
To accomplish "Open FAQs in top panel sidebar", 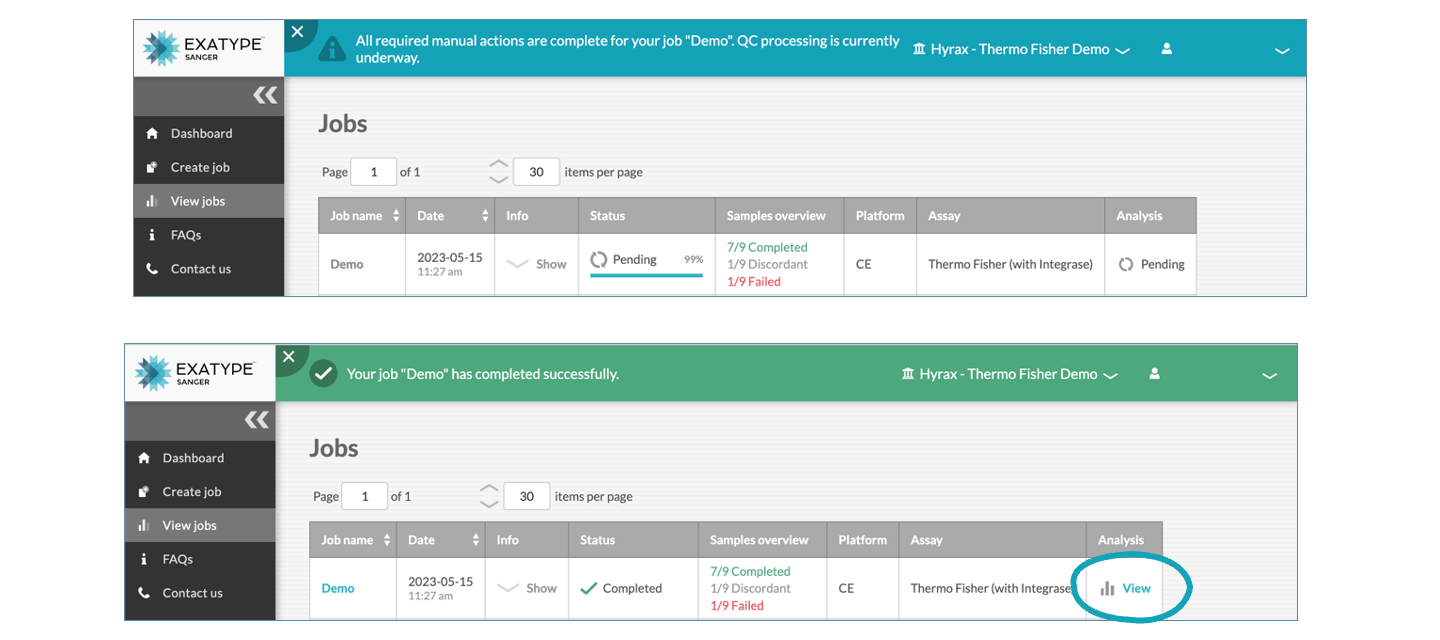I will pyautogui.click(x=209, y=235).
